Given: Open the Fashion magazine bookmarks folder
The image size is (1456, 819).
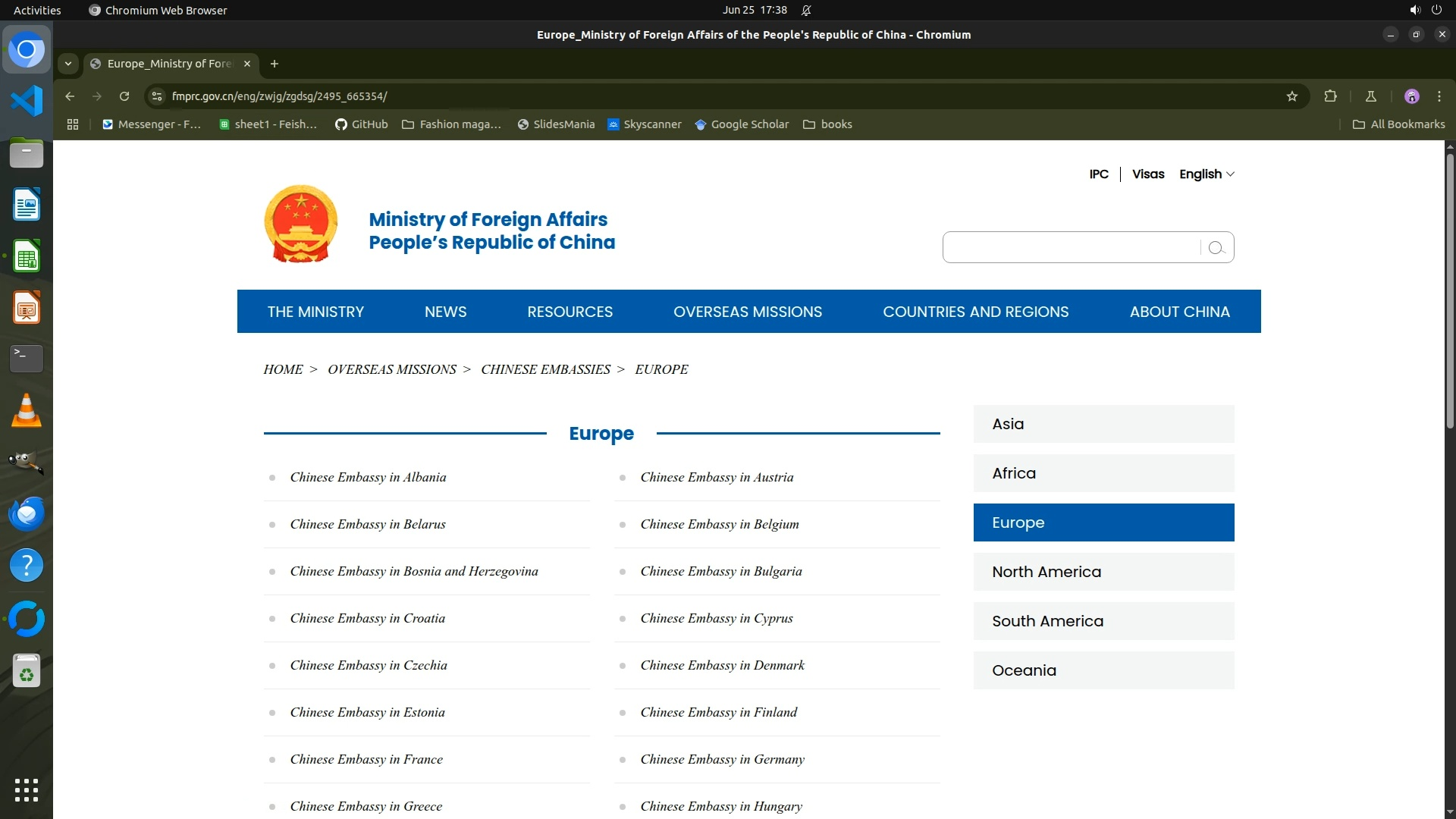Looking at the screenshot, I should click(x=452, y=124).
